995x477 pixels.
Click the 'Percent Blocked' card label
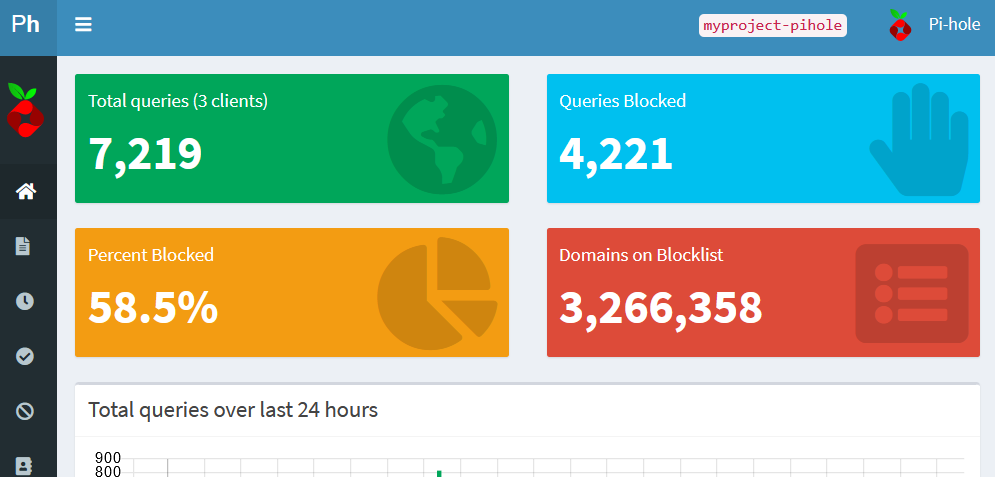[x=151, y=255]
